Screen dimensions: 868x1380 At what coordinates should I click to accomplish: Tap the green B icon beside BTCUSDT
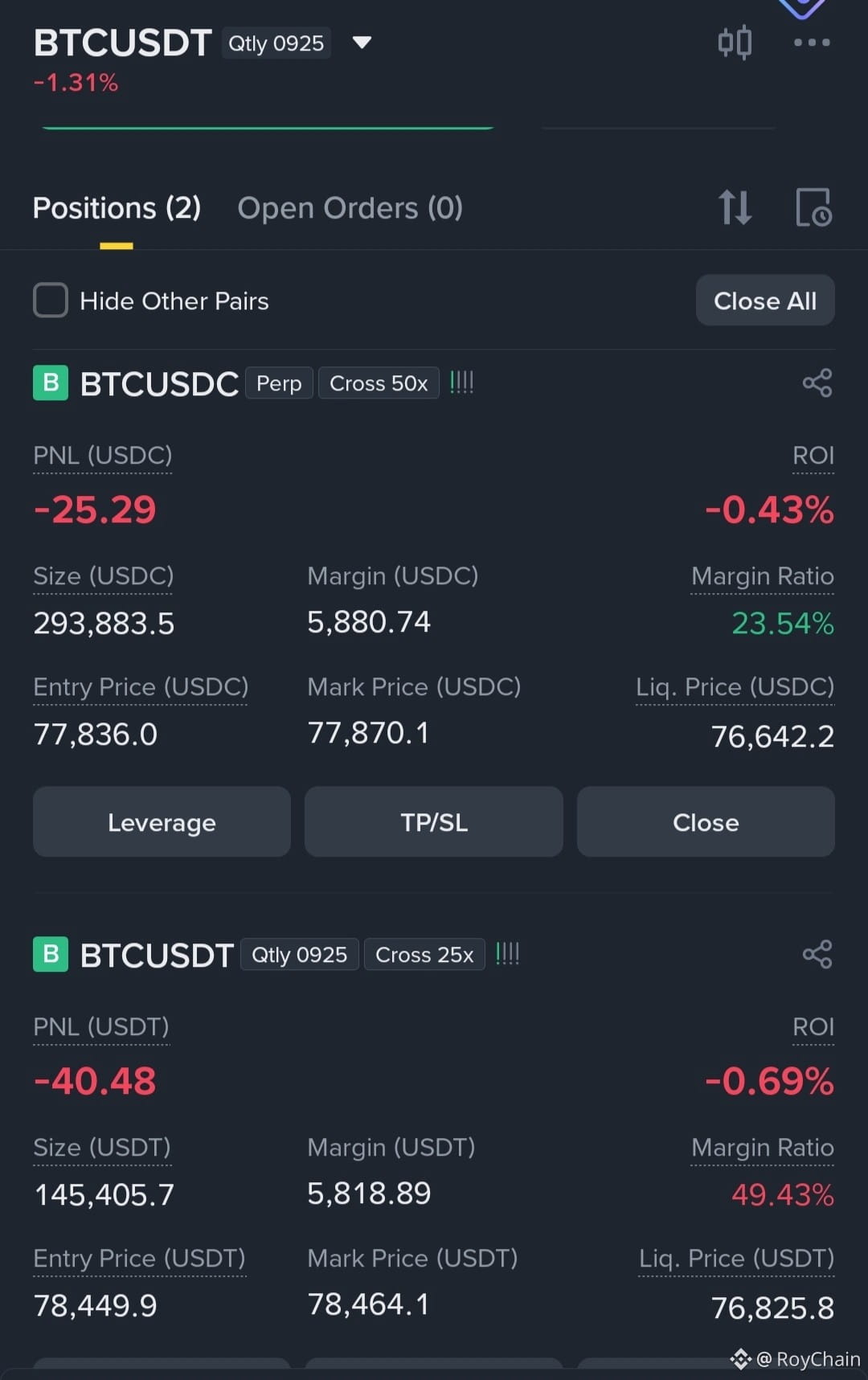click(51, 954)
